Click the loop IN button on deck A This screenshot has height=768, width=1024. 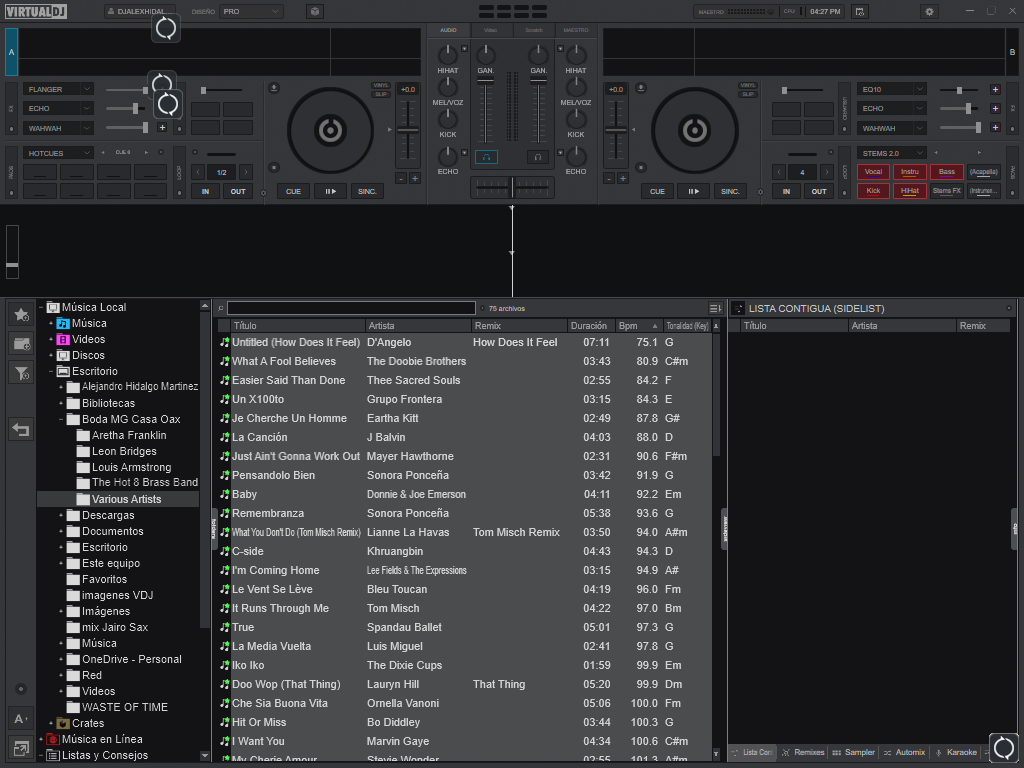205,191
